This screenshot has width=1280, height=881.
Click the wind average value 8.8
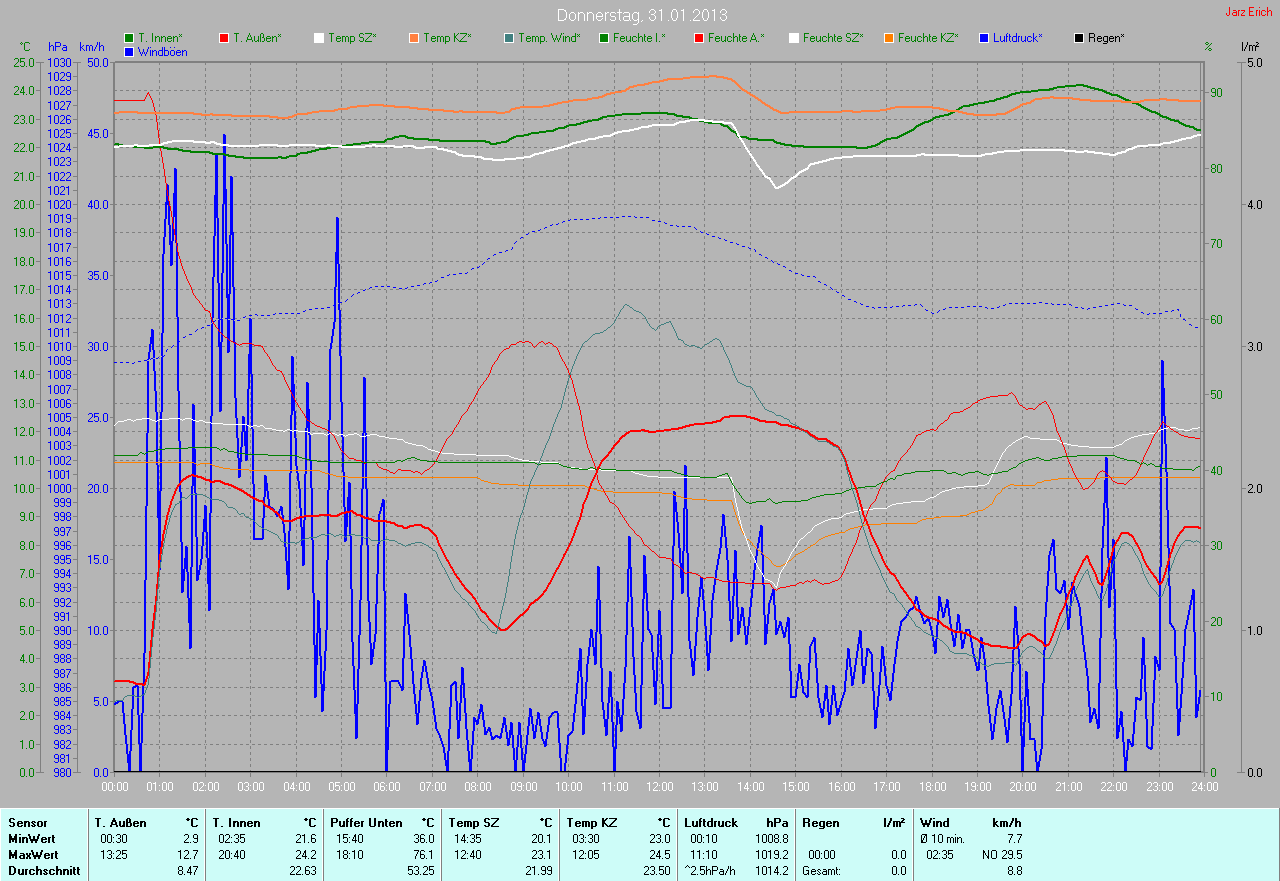pyautogui.click(x=1015, y=871)
